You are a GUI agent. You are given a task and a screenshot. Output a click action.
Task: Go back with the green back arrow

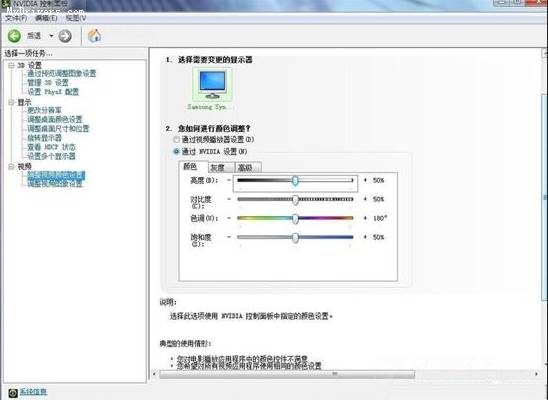(x=14, y=36)
